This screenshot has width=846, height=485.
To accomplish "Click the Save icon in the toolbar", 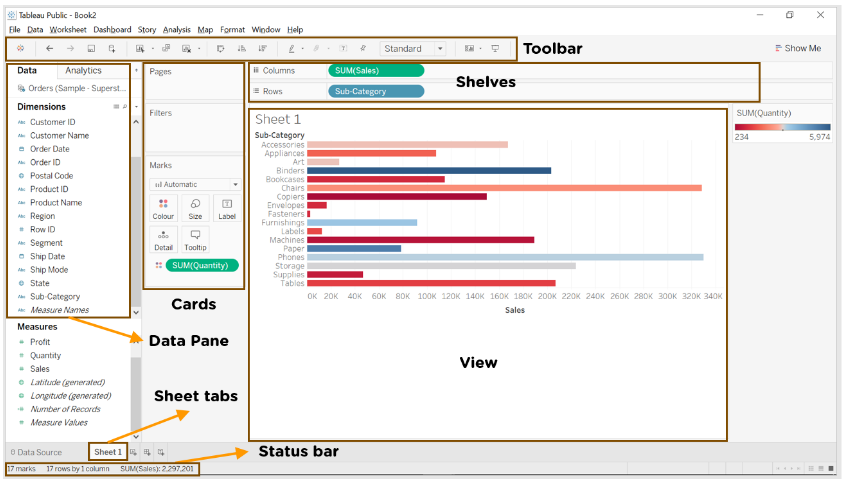I will click(91, 48).
